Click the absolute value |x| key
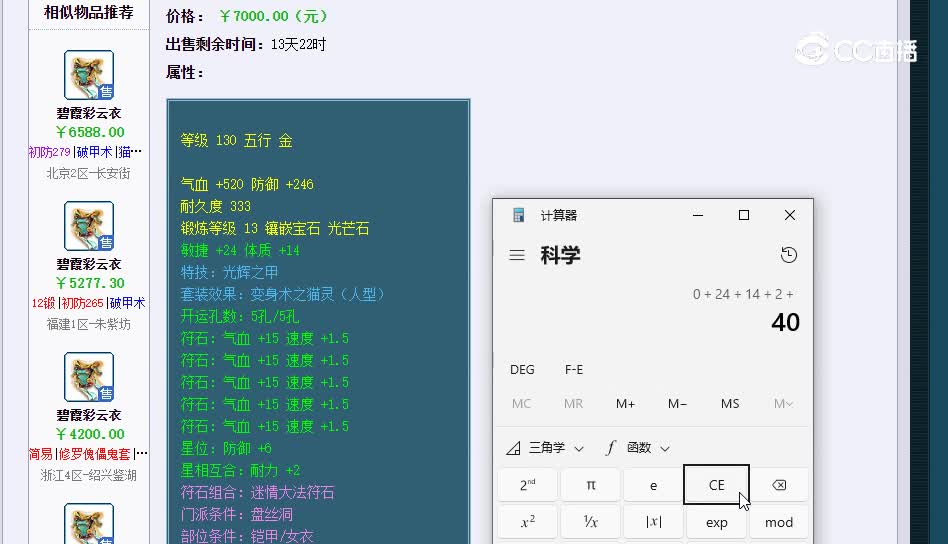The width and height of the screenshot is (948, 544). pos(653,522)
